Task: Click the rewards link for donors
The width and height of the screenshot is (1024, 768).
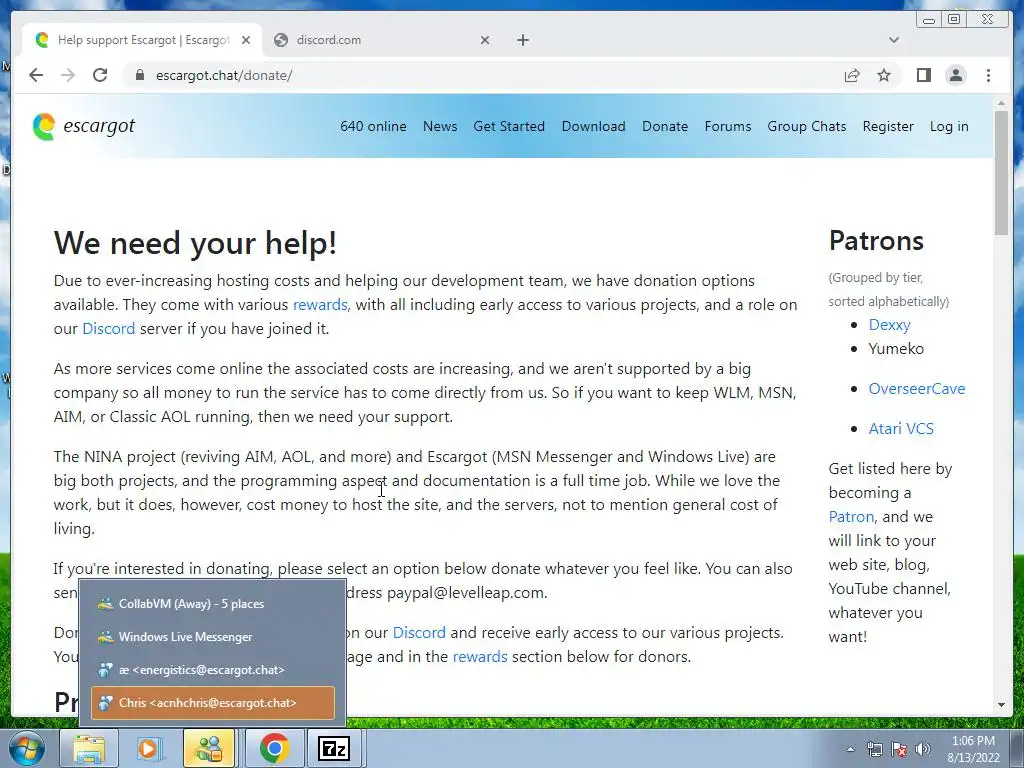Action: click(x=479, y=656)
